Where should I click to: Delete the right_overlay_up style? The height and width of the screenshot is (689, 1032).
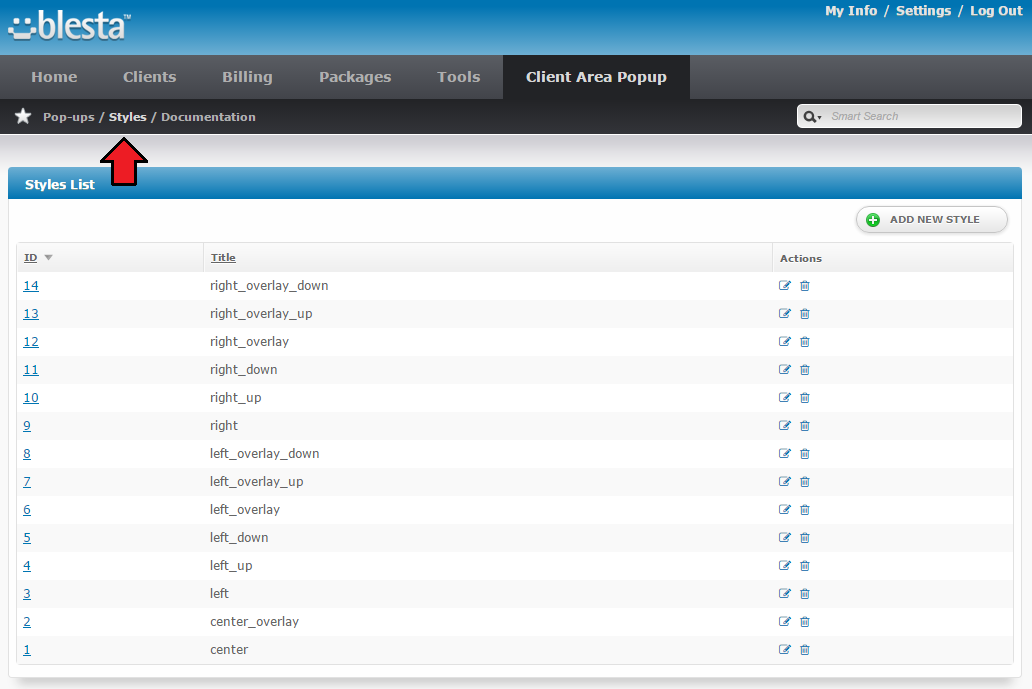tap(805, 313)
